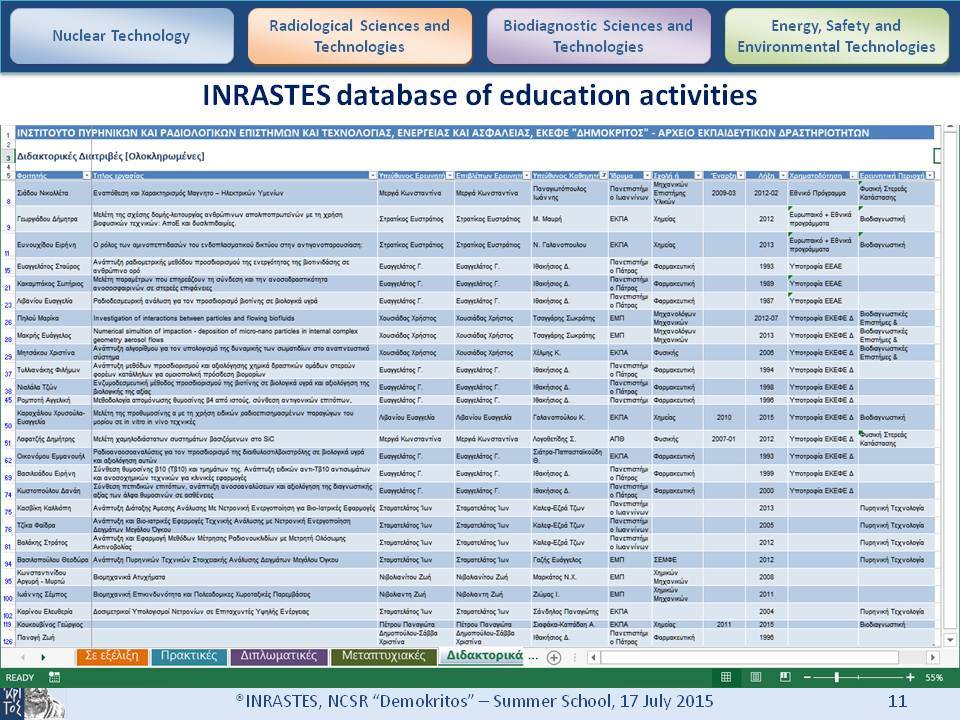Switch to the Πρακτικές sheet tab
Image resolution: width=960 pixels, height=720 pixels.
189,656
